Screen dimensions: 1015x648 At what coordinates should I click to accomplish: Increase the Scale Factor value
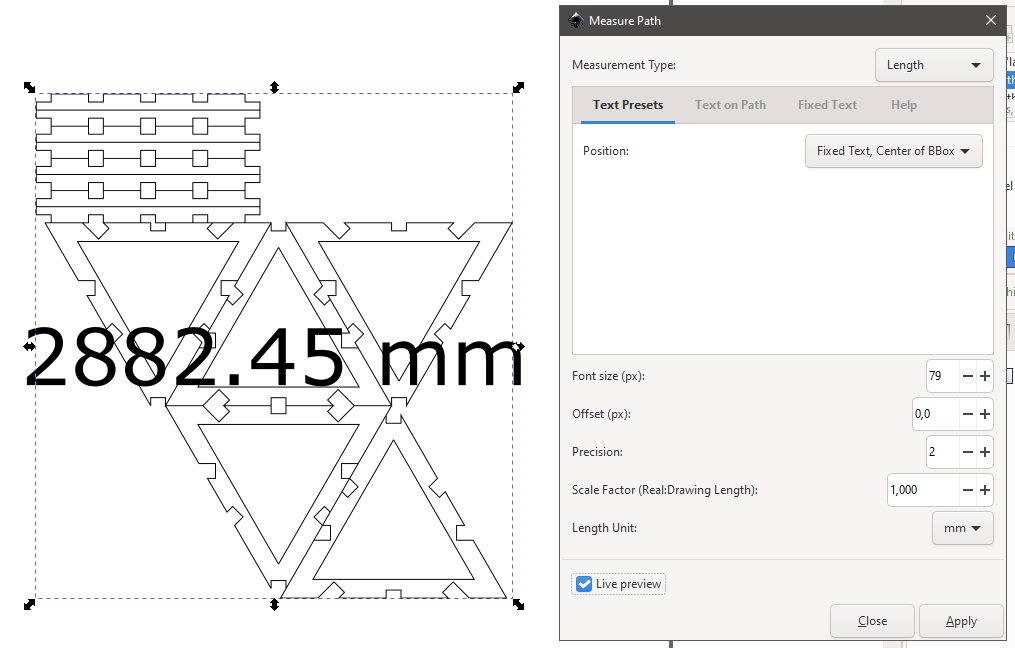coord(985,490)
